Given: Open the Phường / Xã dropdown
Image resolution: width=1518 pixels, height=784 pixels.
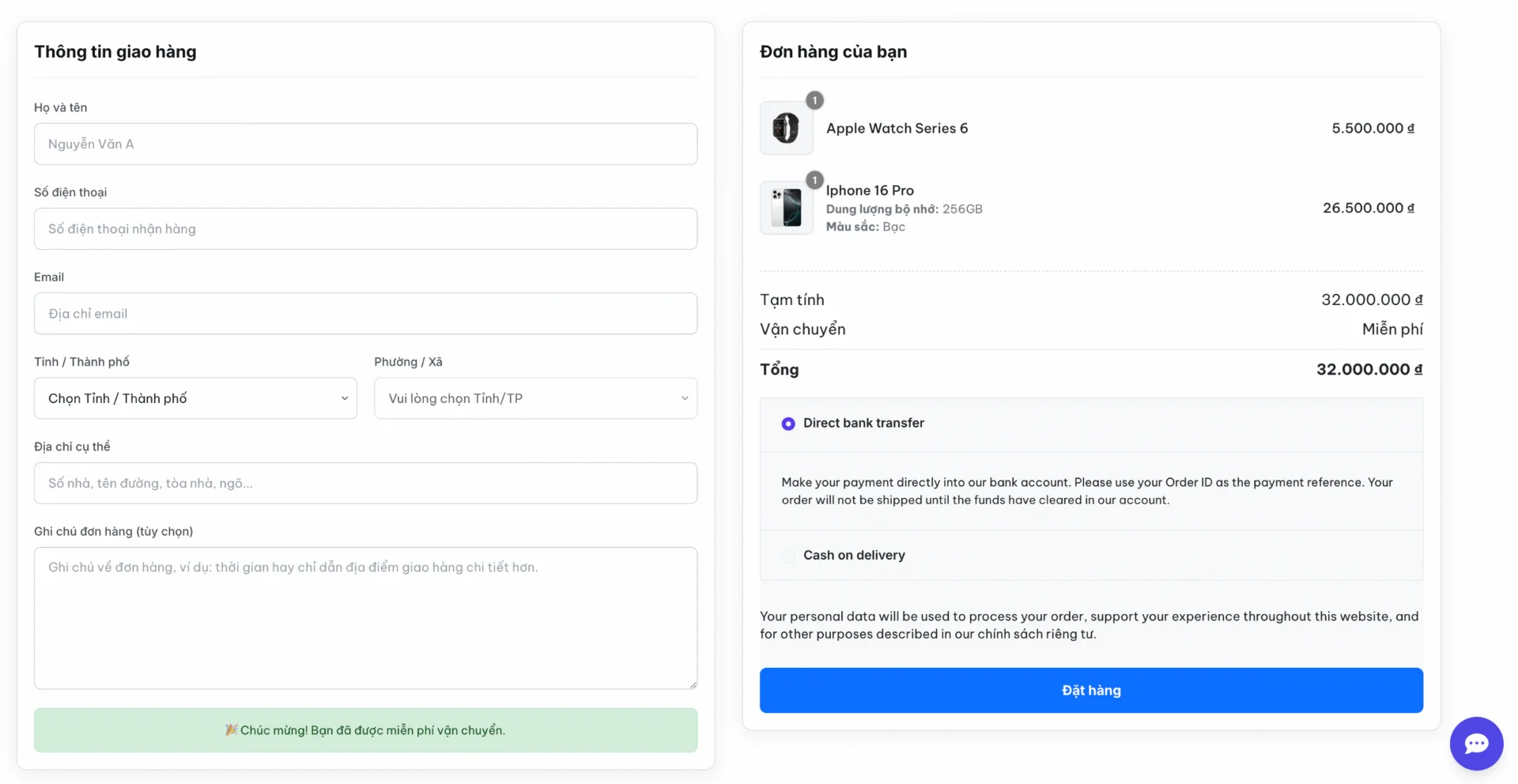Looking at the screenshot, I should (535, 398).
